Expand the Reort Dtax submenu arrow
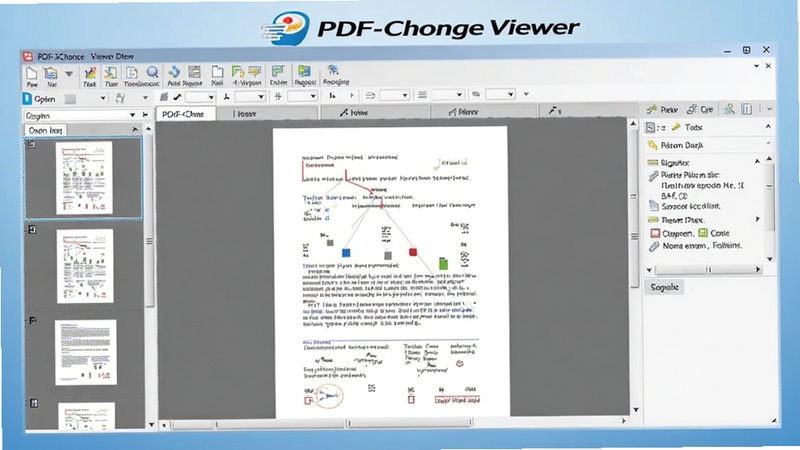 [758, 219]
